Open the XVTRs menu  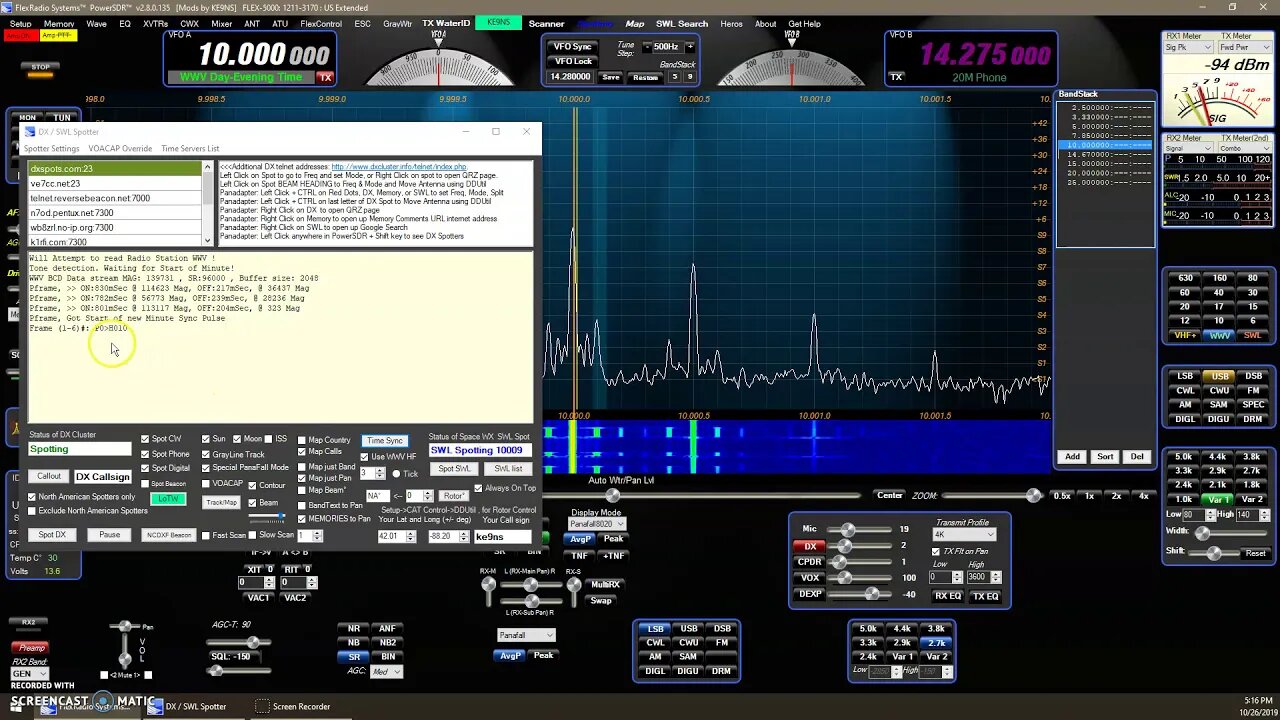[x=155, y=24]
